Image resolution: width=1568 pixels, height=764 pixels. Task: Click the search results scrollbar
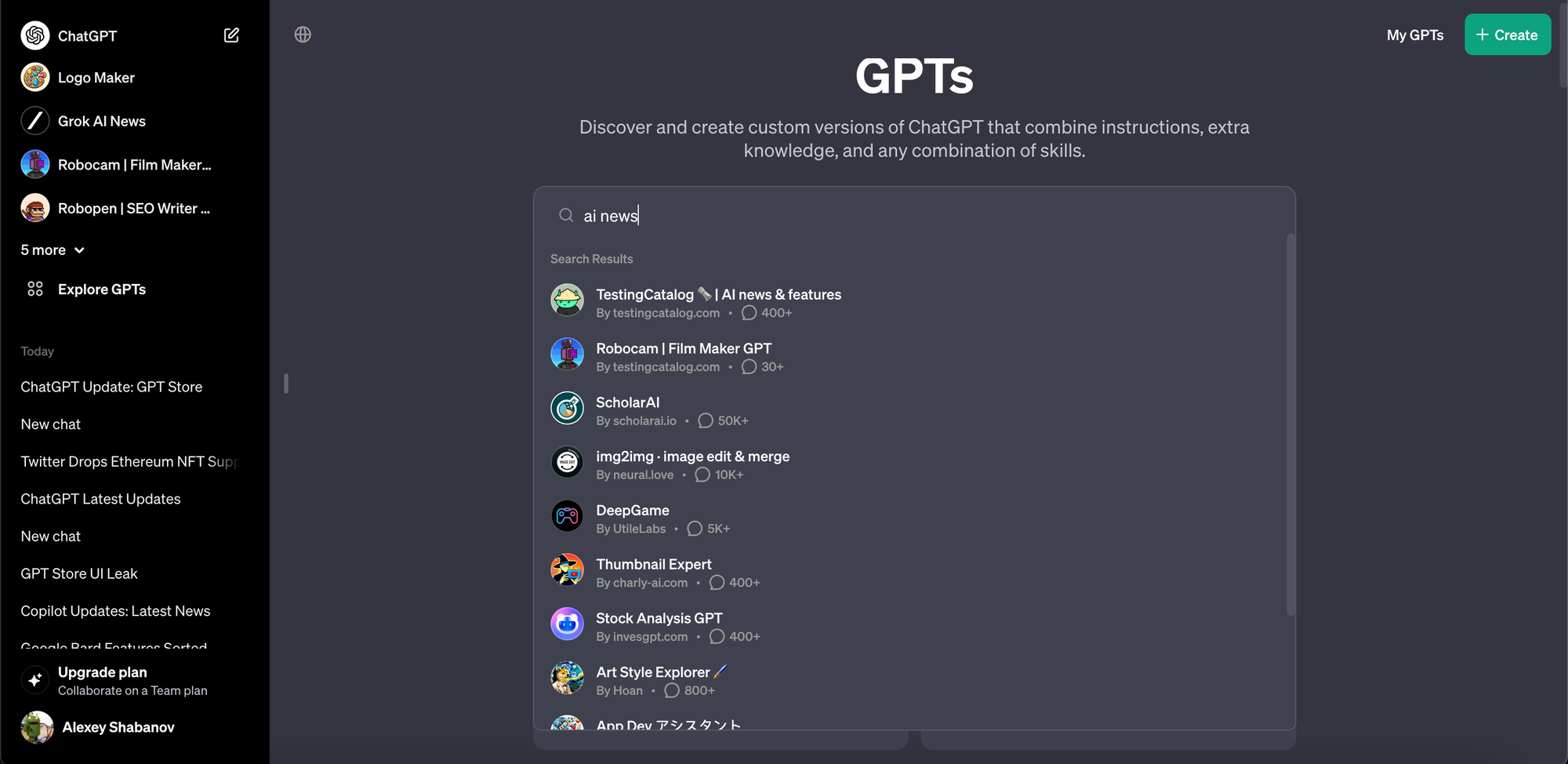tap(1290, 424)
